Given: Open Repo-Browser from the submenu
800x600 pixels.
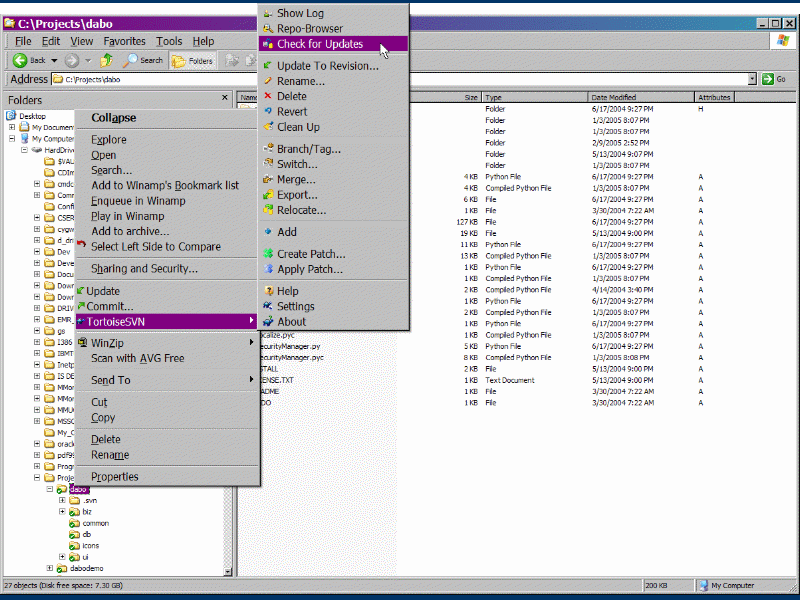Looking at the screenshot, I should point(309,29).
